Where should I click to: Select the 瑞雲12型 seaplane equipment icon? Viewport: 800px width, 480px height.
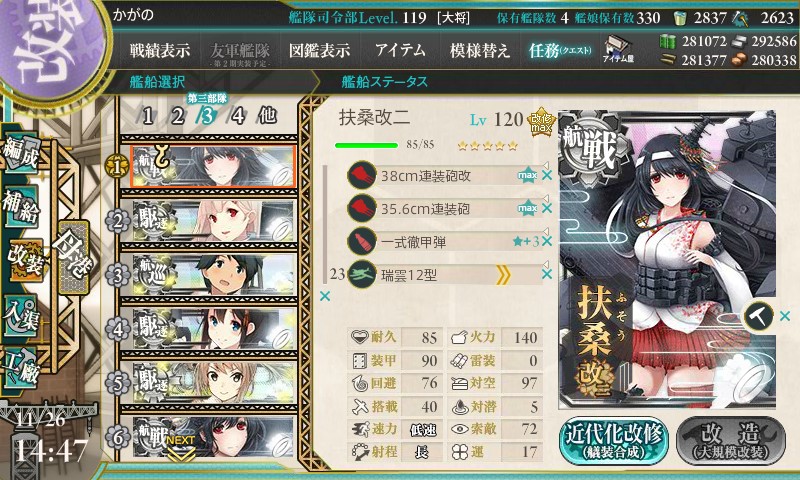click(361, 275)
